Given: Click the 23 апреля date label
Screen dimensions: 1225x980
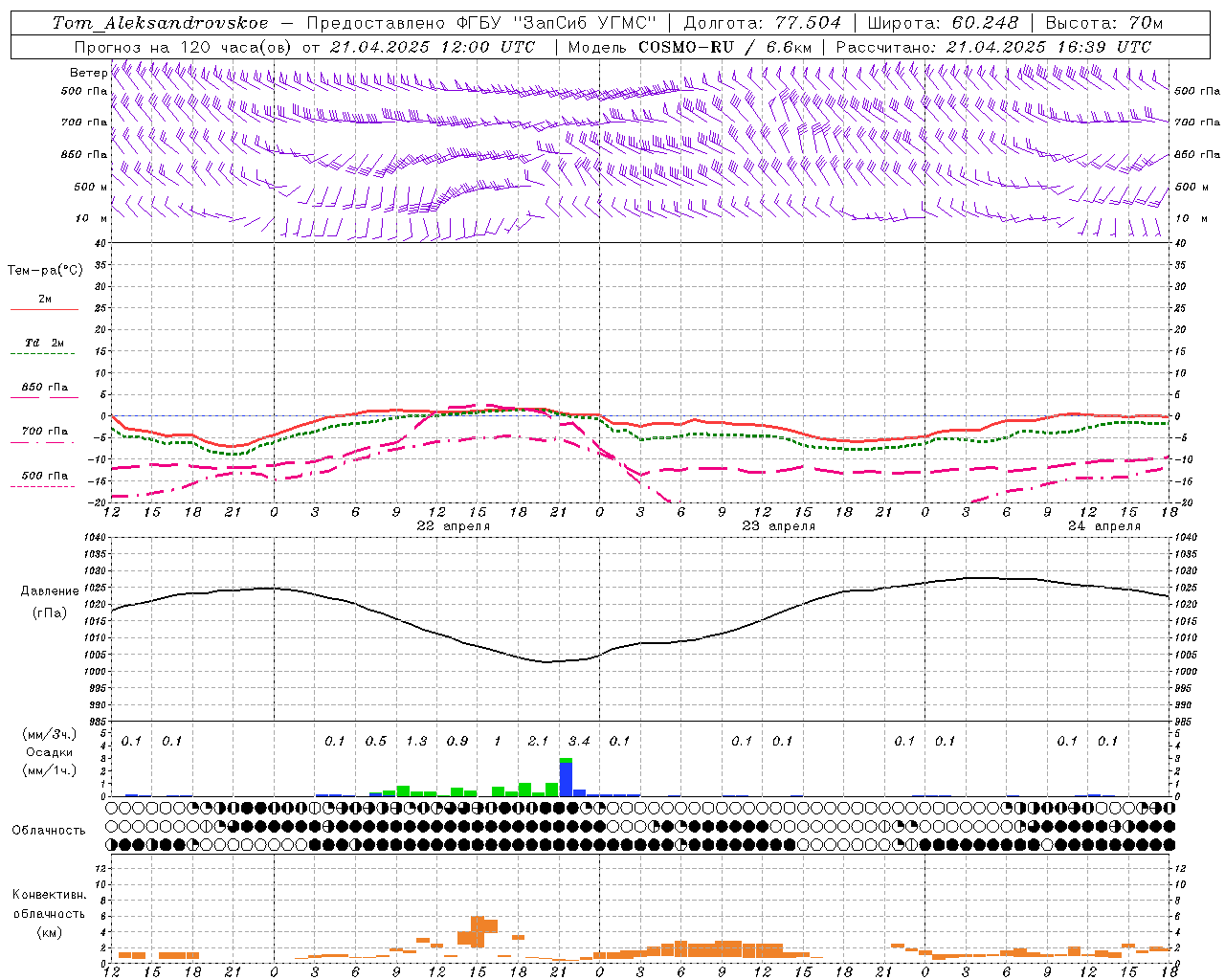Looking at the screenshot, I should point(779,526).
